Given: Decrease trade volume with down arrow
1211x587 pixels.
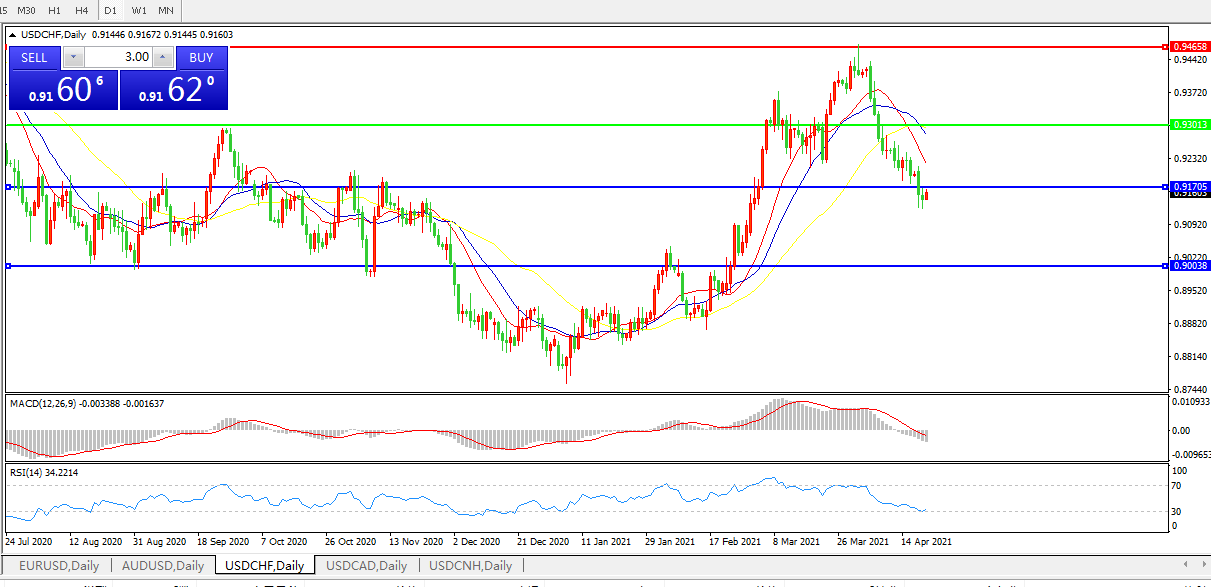Looking at the screenshot, I should 74,58.
